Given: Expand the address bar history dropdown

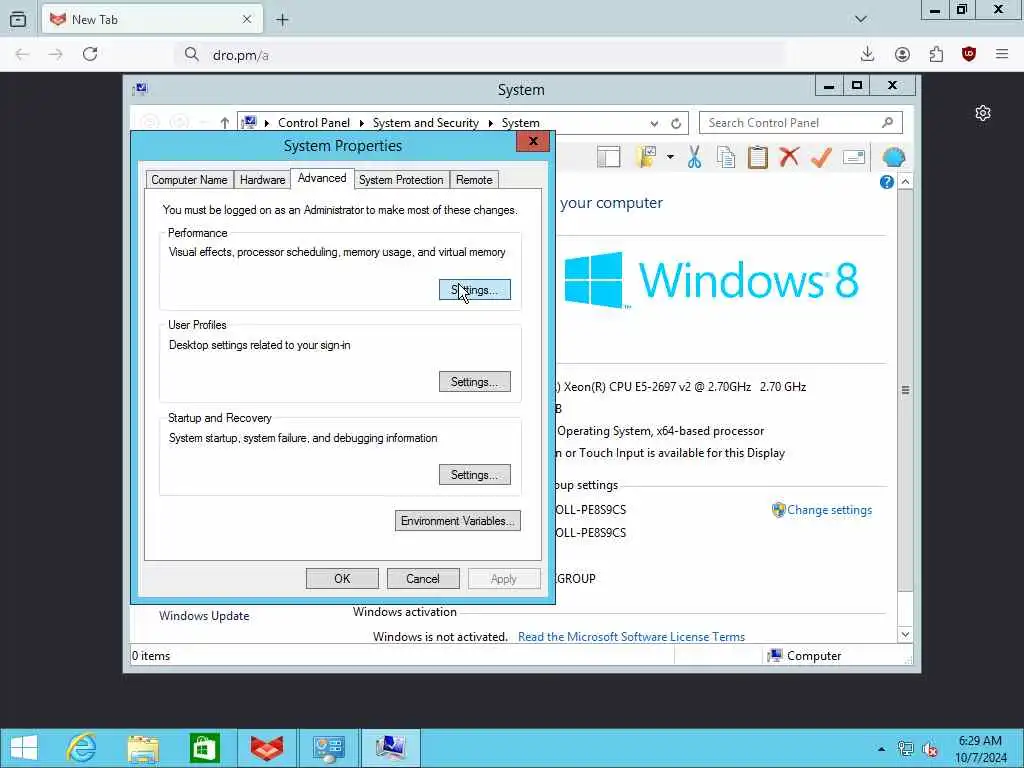Looking at the screenshot, I should [654, 123].
